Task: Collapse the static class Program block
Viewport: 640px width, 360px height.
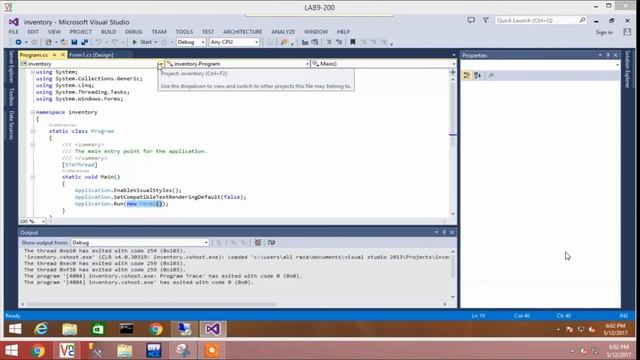Action: [33, 131]
